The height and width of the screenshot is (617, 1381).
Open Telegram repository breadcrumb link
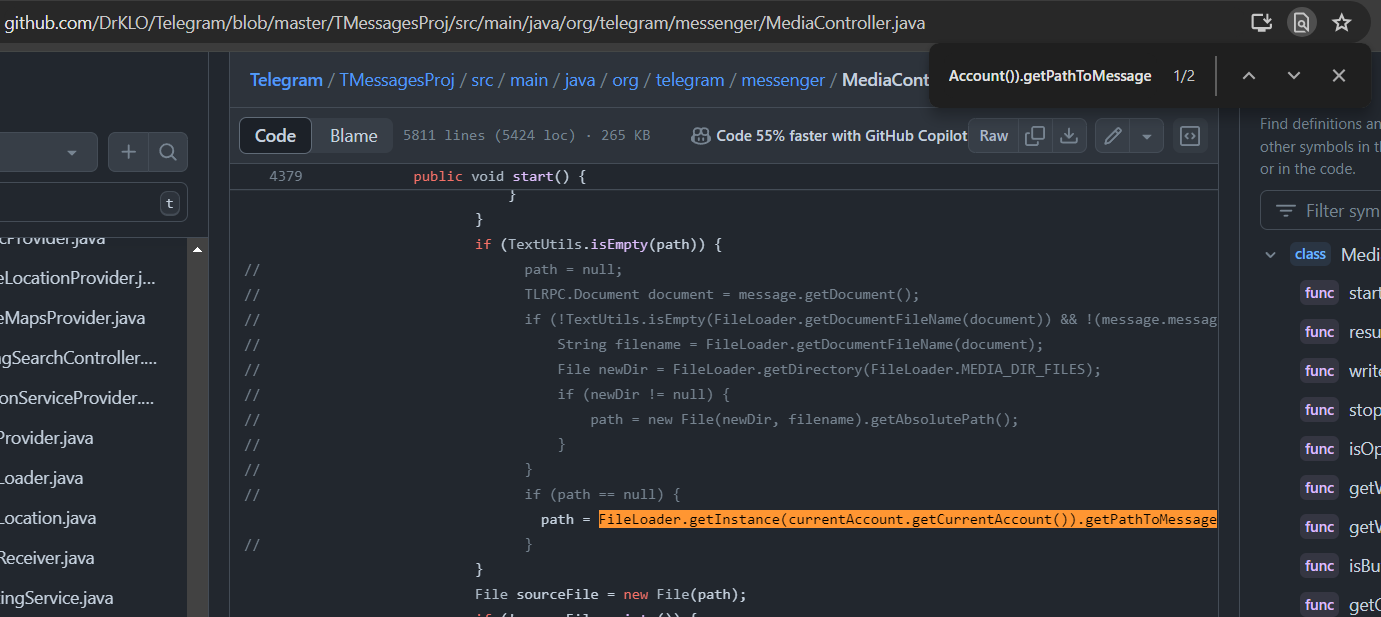286,80
